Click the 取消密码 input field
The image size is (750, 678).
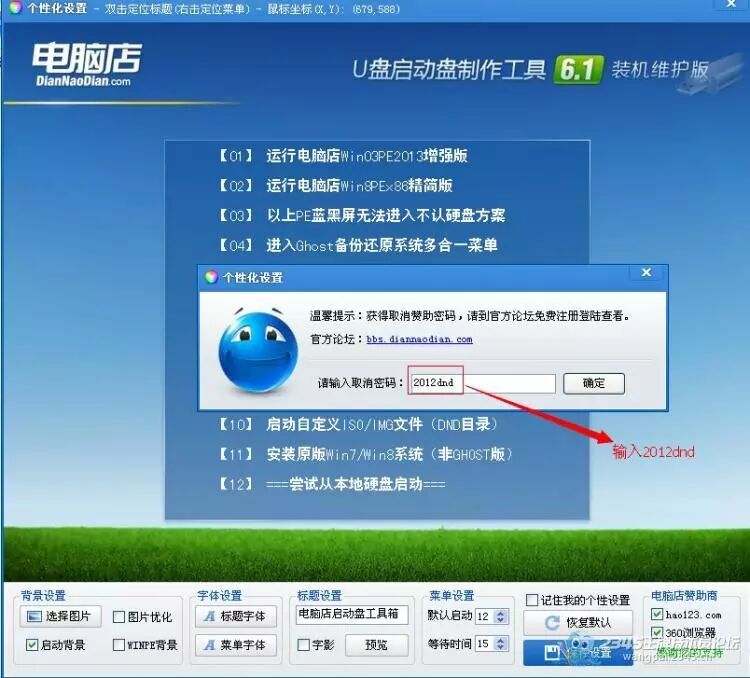pyautogui.click(x=482, y=383)
